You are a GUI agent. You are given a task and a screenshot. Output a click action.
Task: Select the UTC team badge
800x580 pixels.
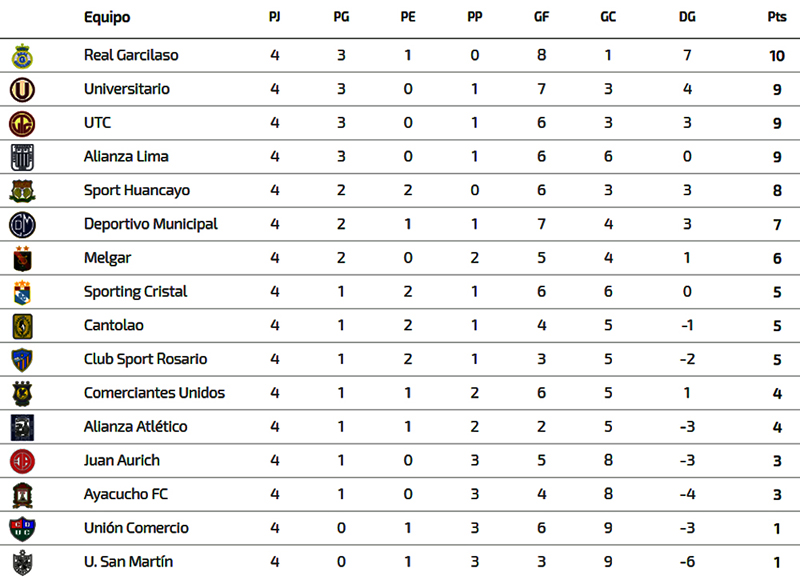pyautogui.click(x=22, y=123)
